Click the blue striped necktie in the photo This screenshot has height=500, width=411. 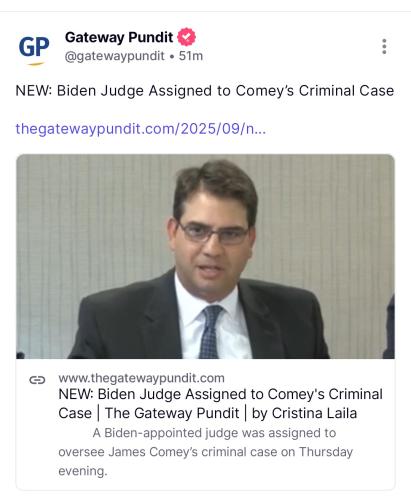tap(210, 332)
